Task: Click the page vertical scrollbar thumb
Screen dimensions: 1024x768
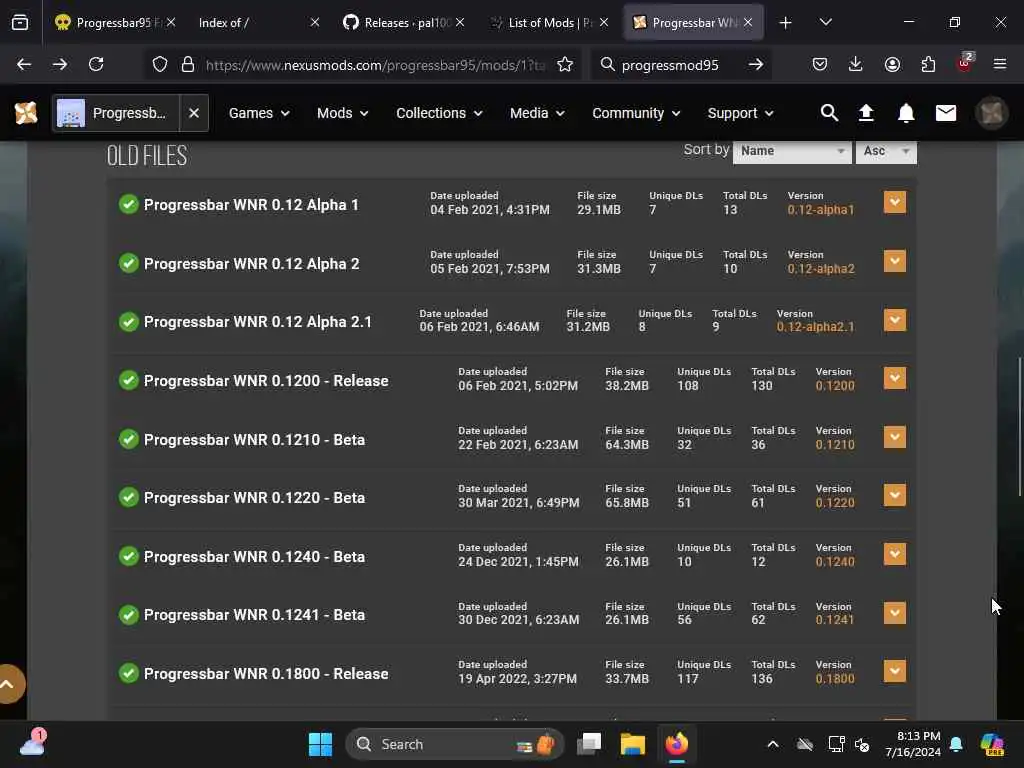Action: (x=1019, y=426)
